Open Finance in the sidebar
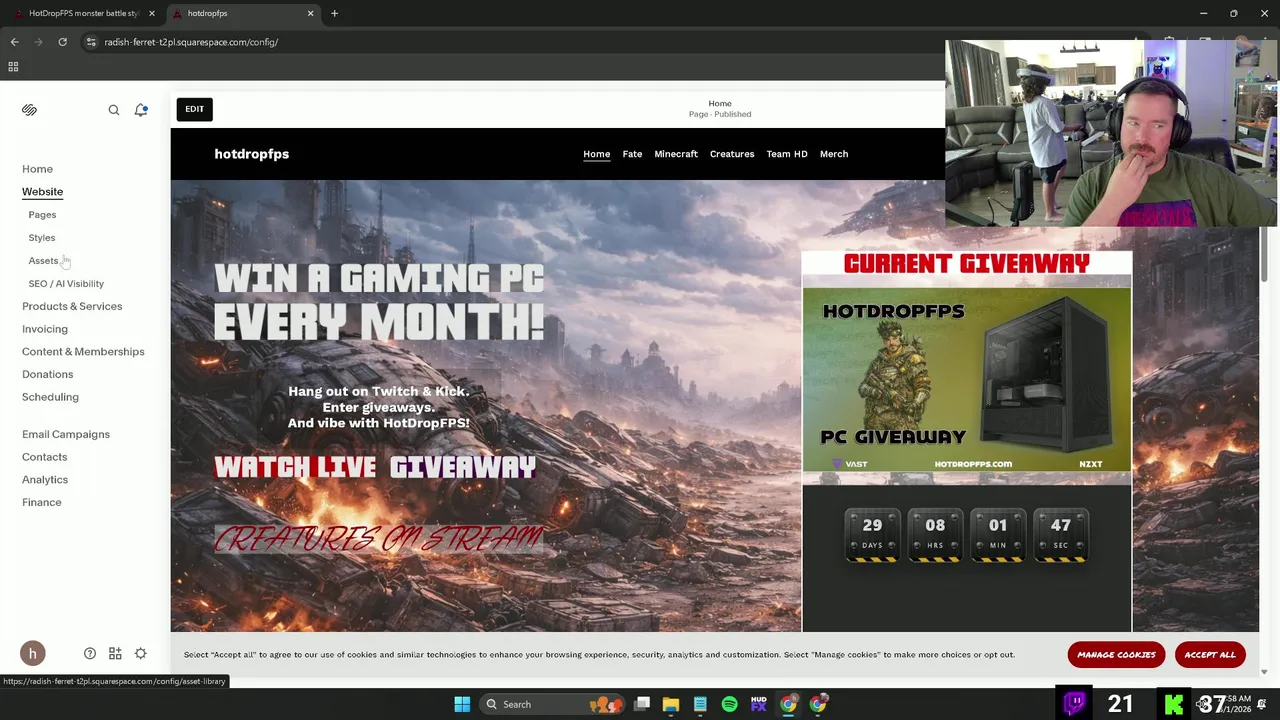The image size is (1280, 720). (x=42, y=502)
